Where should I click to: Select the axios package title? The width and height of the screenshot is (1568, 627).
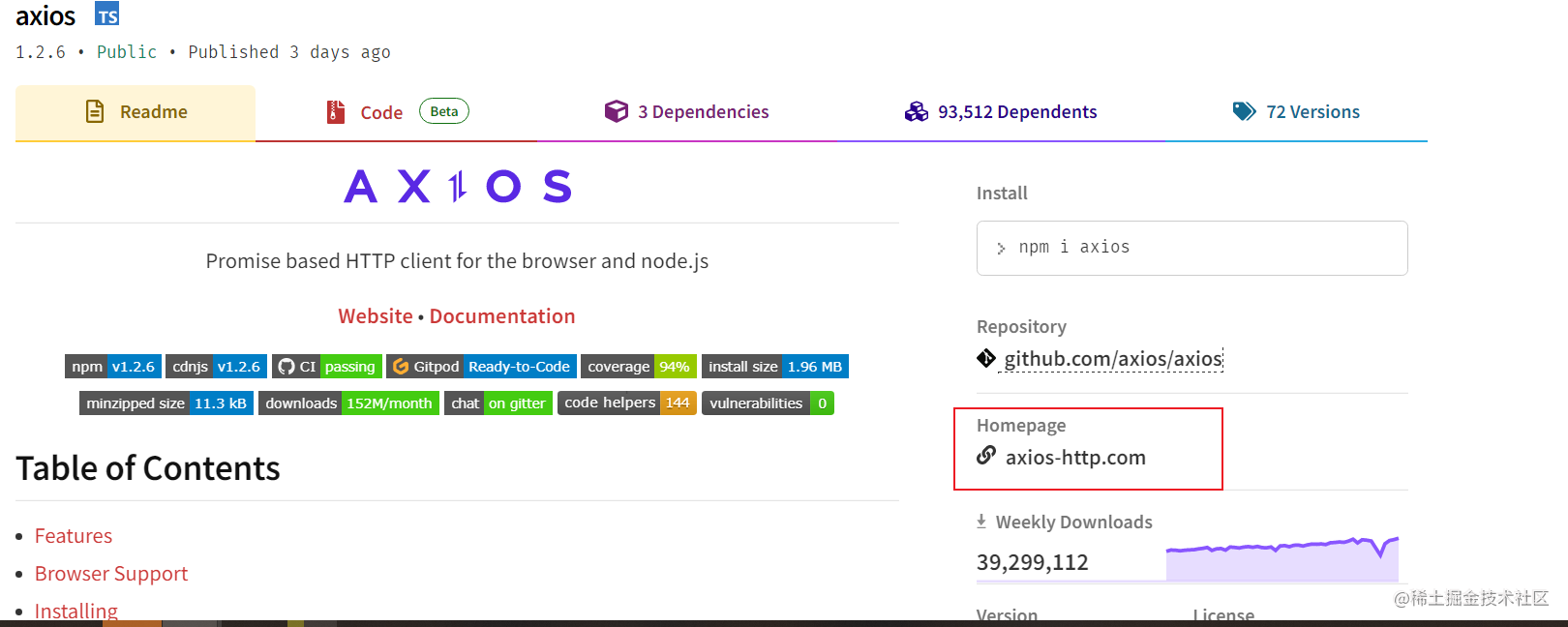point(45,16)
